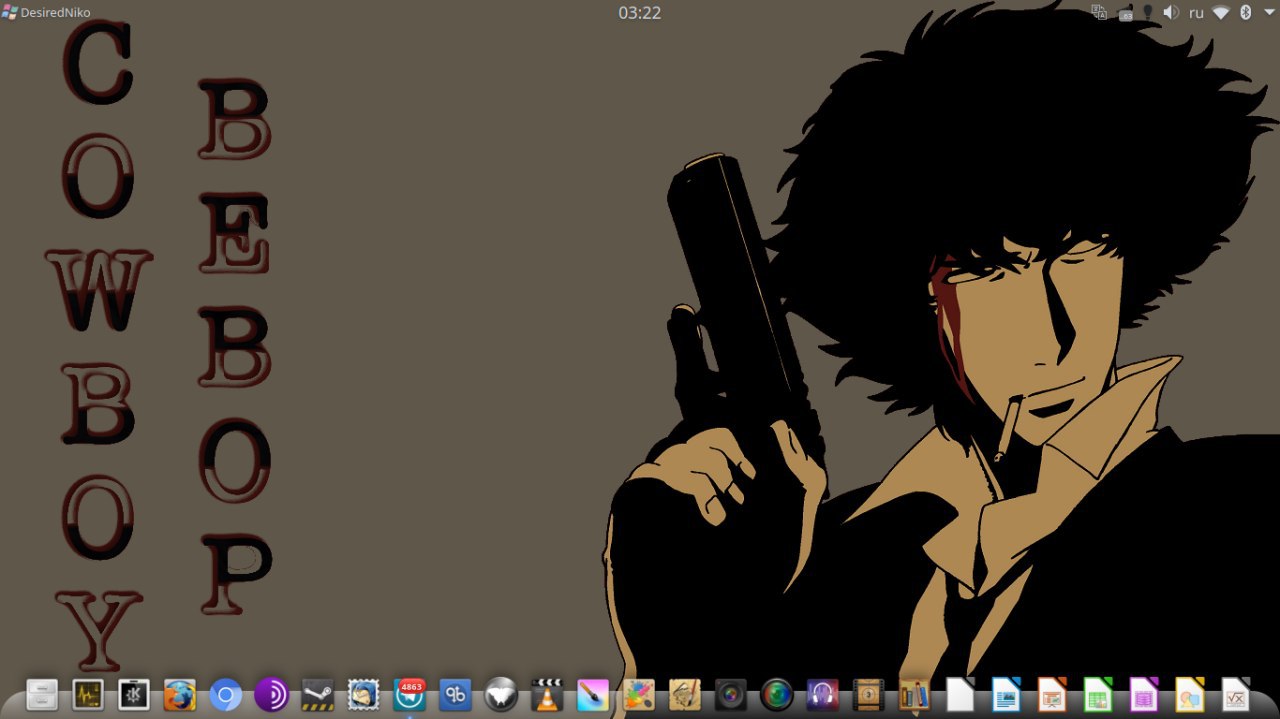The image size is (1280, 719).
Task: Open the round lens webcam app
Action: pos(777,694)
